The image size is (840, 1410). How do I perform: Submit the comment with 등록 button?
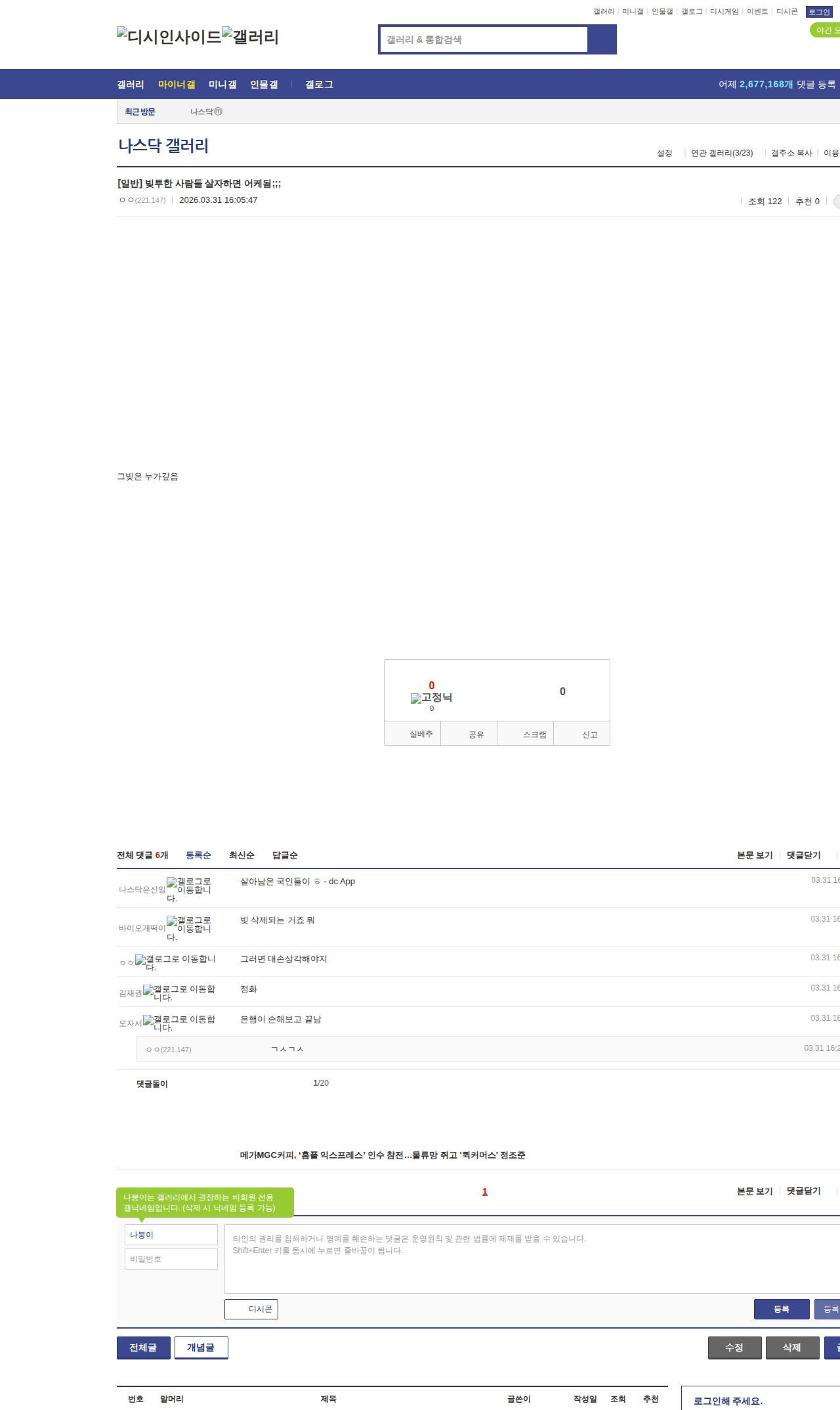pyautogui.click(x=782, y=1309)
